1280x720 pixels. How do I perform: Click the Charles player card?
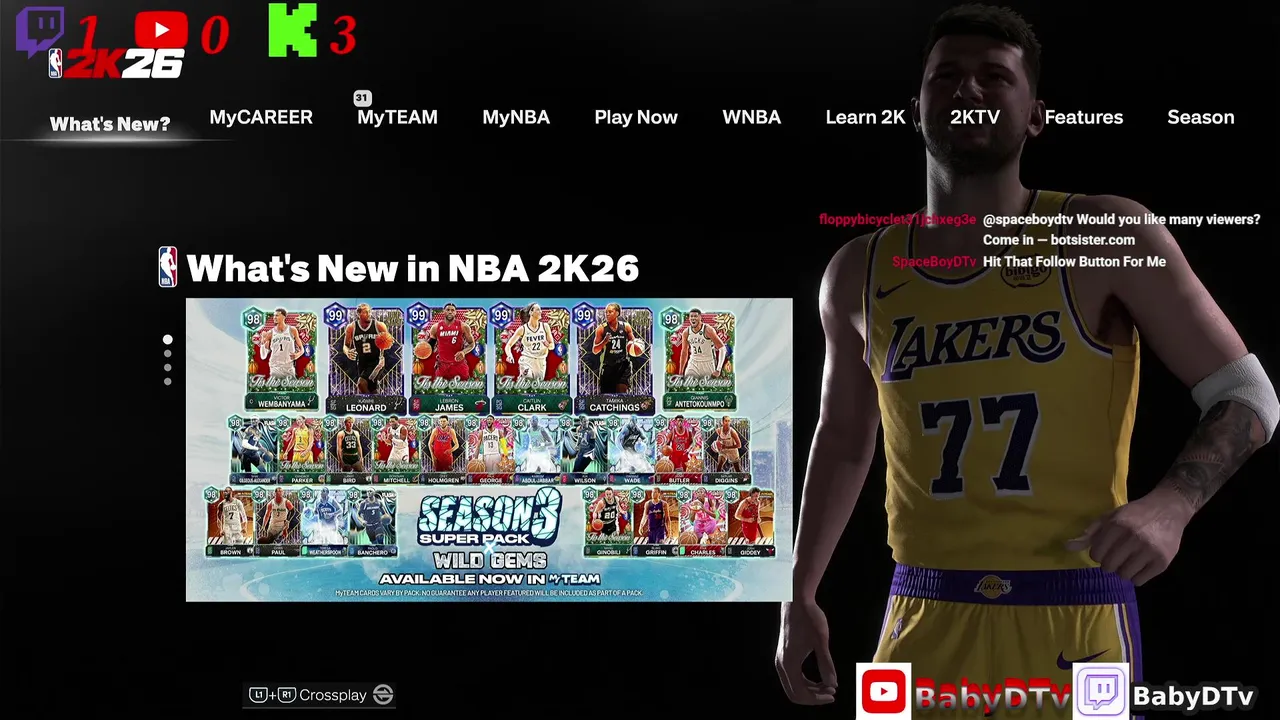click(703, 522)
